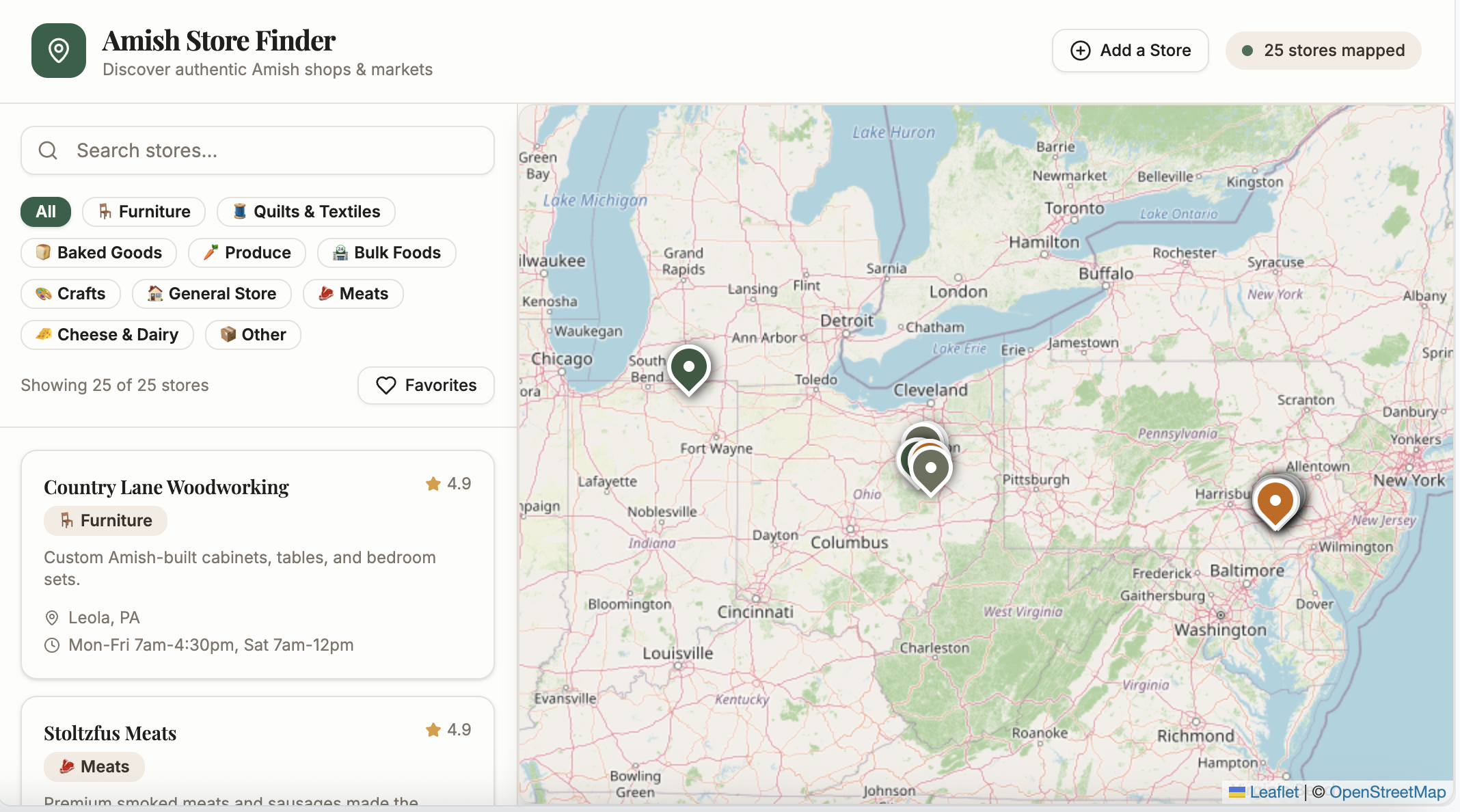This screenshot has height=812, width=1460.
Task: Click the palette icon on Crafts filter
Action: pyautogui.click(x=44, y=294)
